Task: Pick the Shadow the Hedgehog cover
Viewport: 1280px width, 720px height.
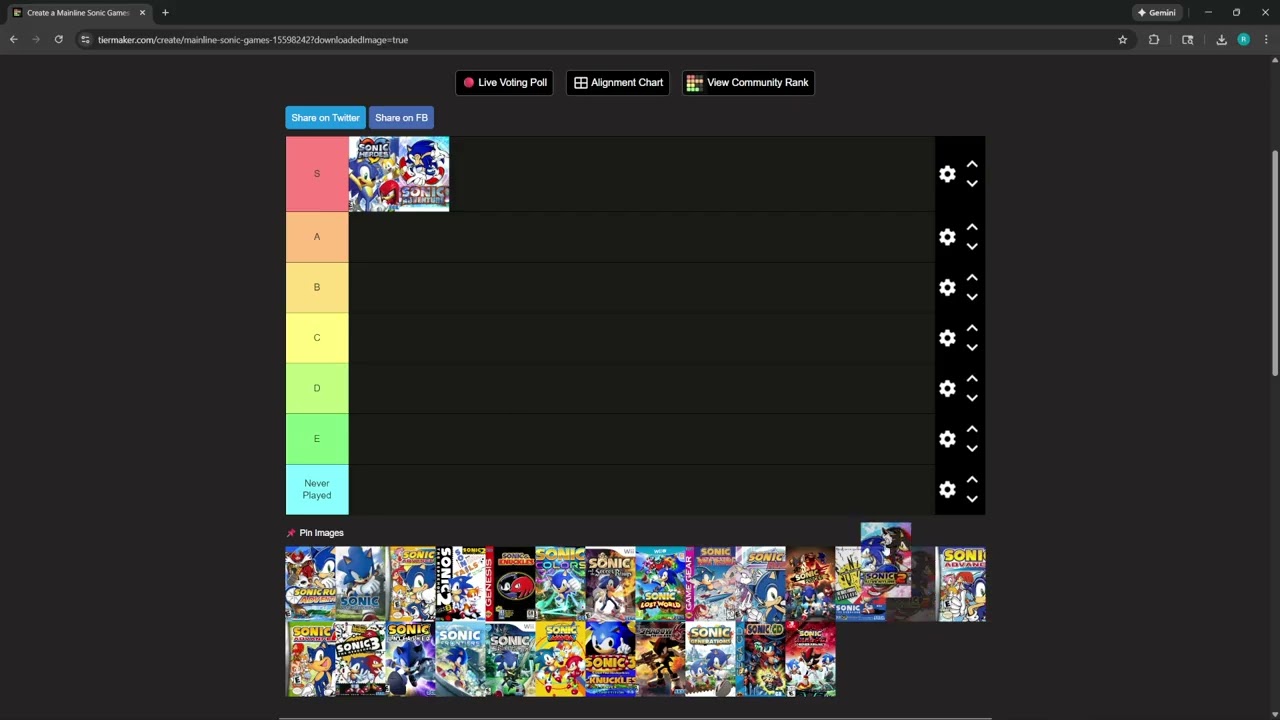Action: pos(661,659)
